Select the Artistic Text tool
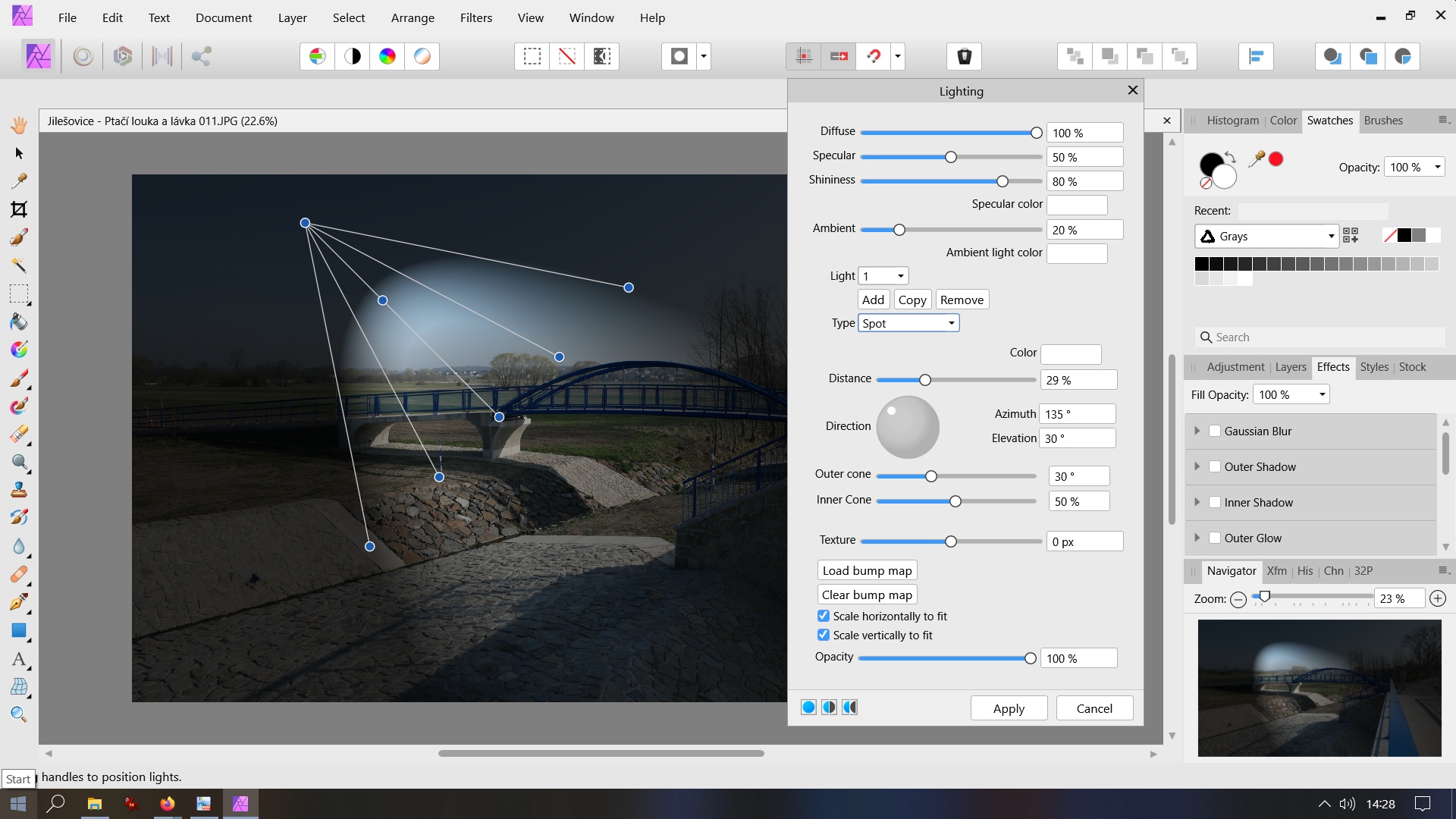The width and height of the screenshot is (1456, 819). [x=19, y=659]
